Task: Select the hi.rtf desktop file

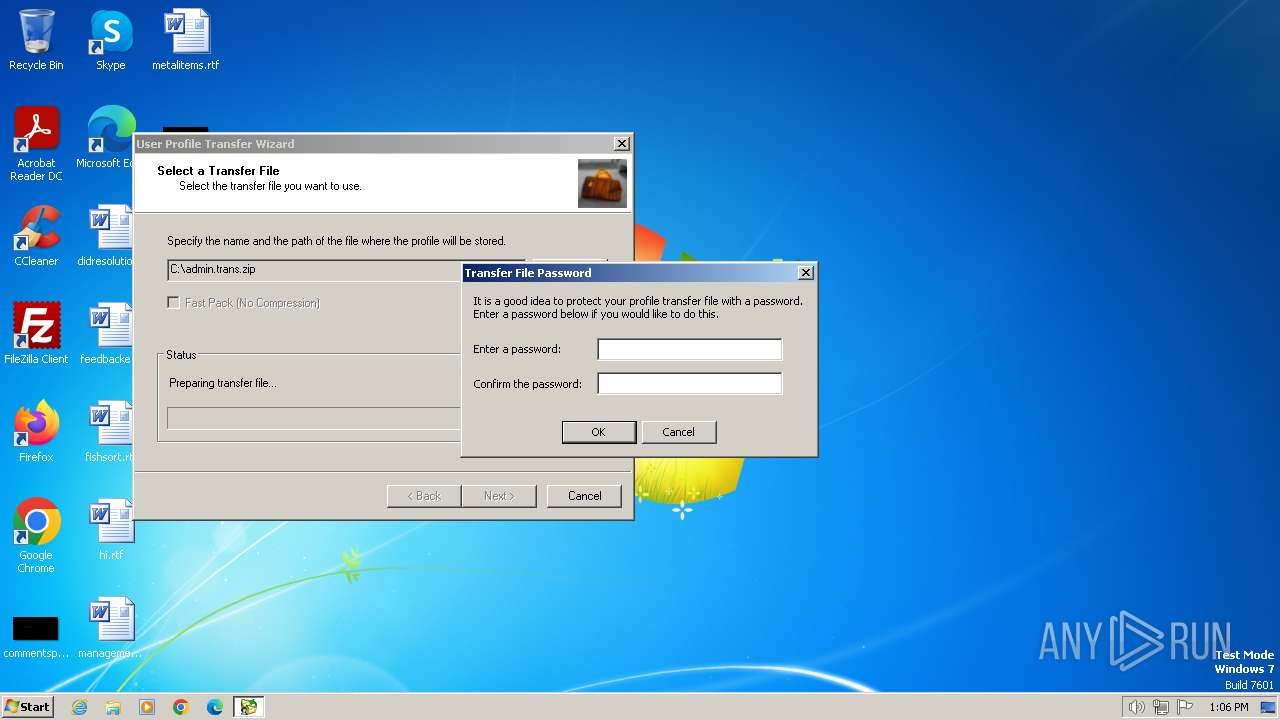Action: tap(110, 529)
